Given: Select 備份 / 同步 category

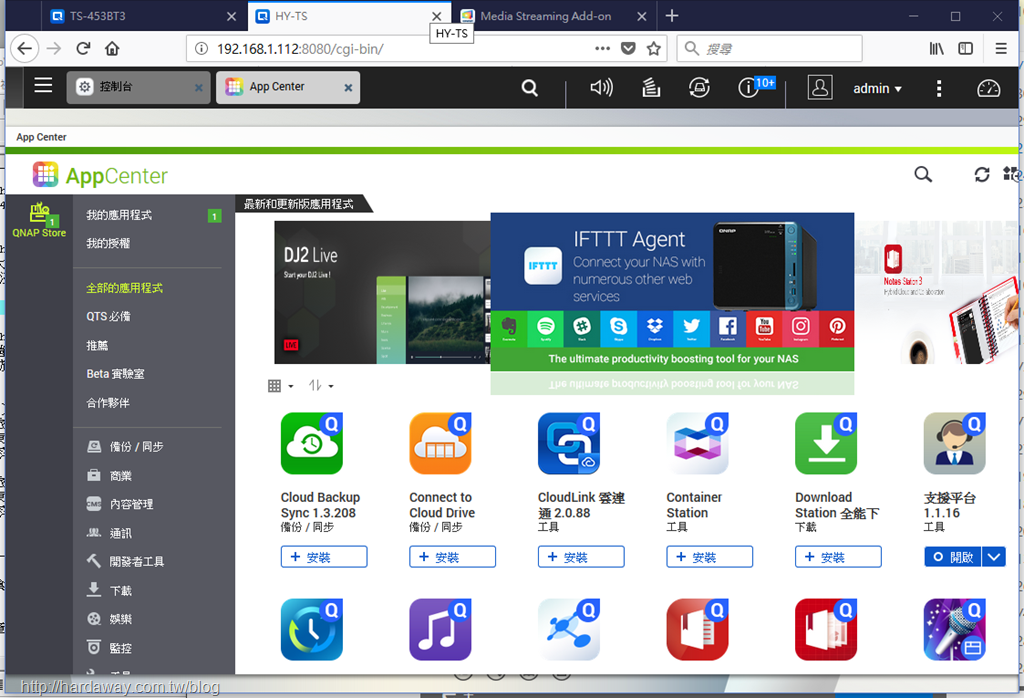Looking at the screenshot, I should coord(125,447).
